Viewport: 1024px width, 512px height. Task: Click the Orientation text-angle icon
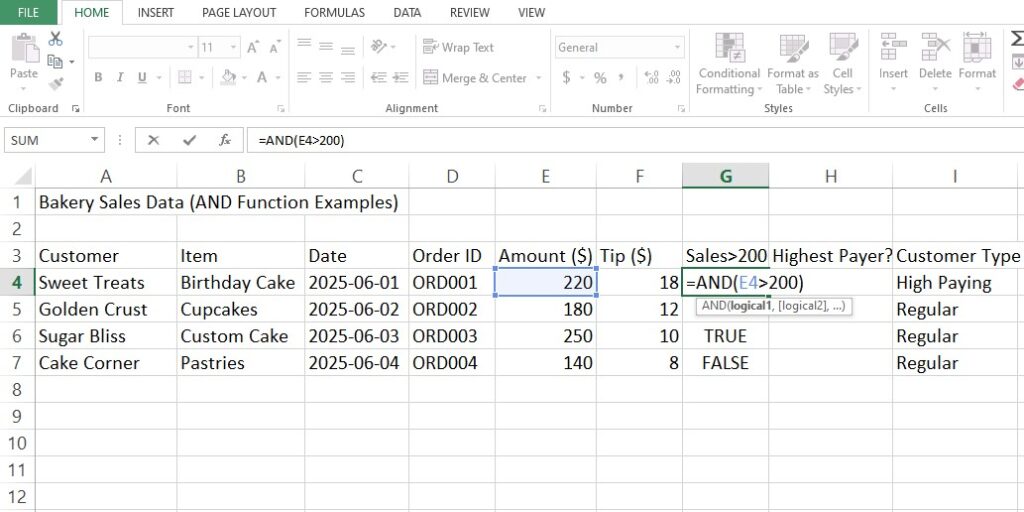379,47
